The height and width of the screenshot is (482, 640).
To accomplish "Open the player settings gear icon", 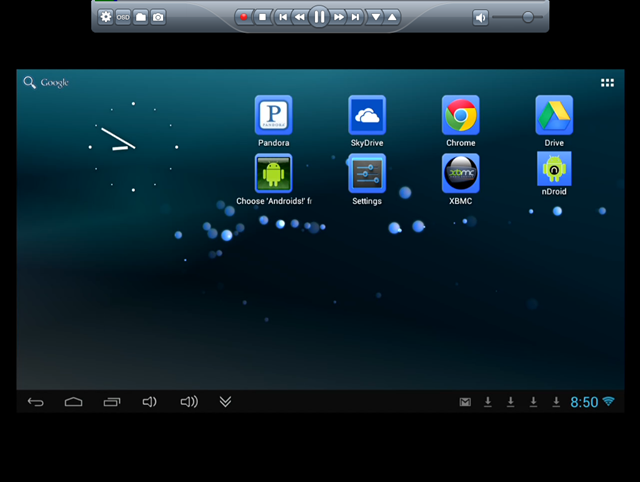I will (106, 17).
